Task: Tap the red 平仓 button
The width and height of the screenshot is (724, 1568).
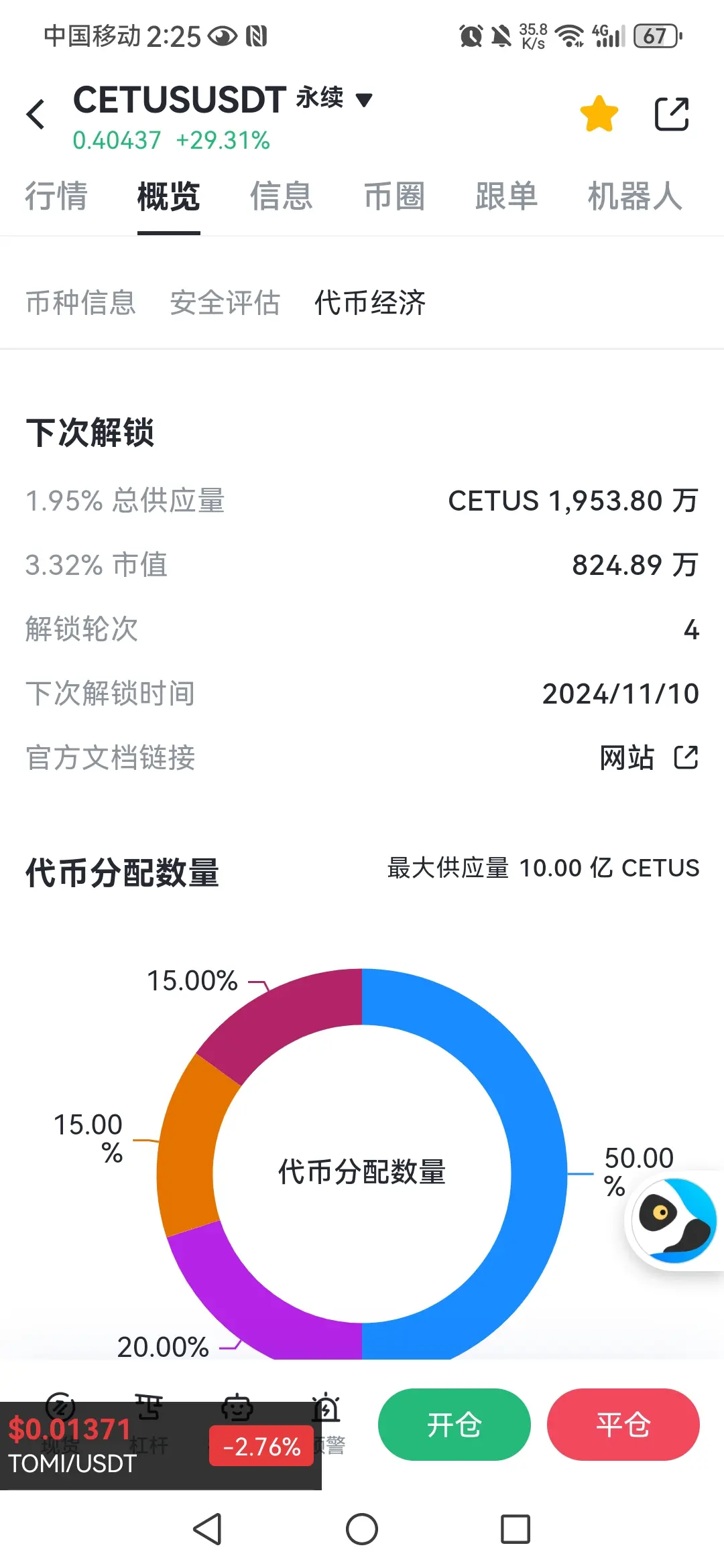Action: pyautogui.click(x=623, y=1425)
